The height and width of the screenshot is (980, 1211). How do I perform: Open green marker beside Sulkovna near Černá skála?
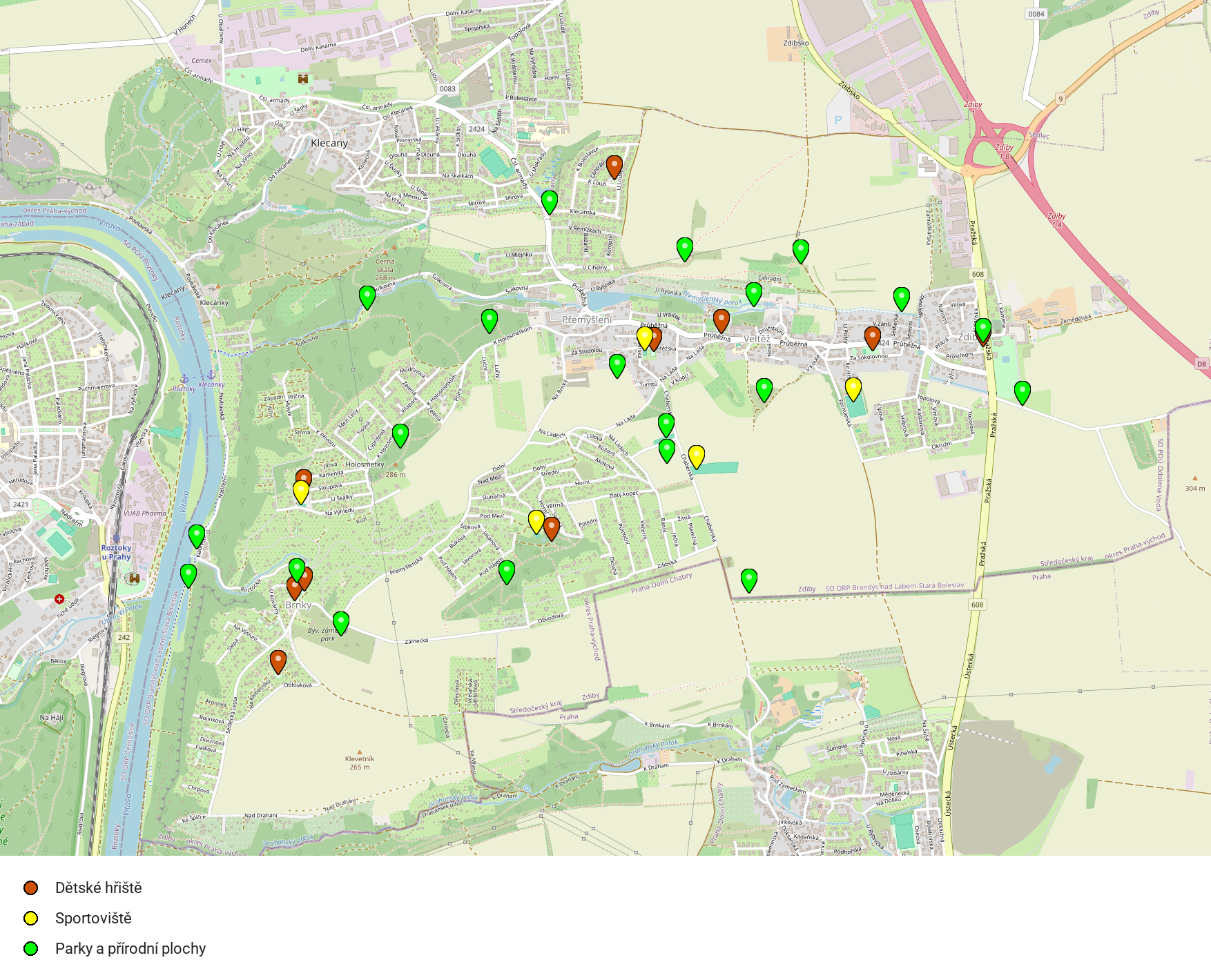(367, 297)
